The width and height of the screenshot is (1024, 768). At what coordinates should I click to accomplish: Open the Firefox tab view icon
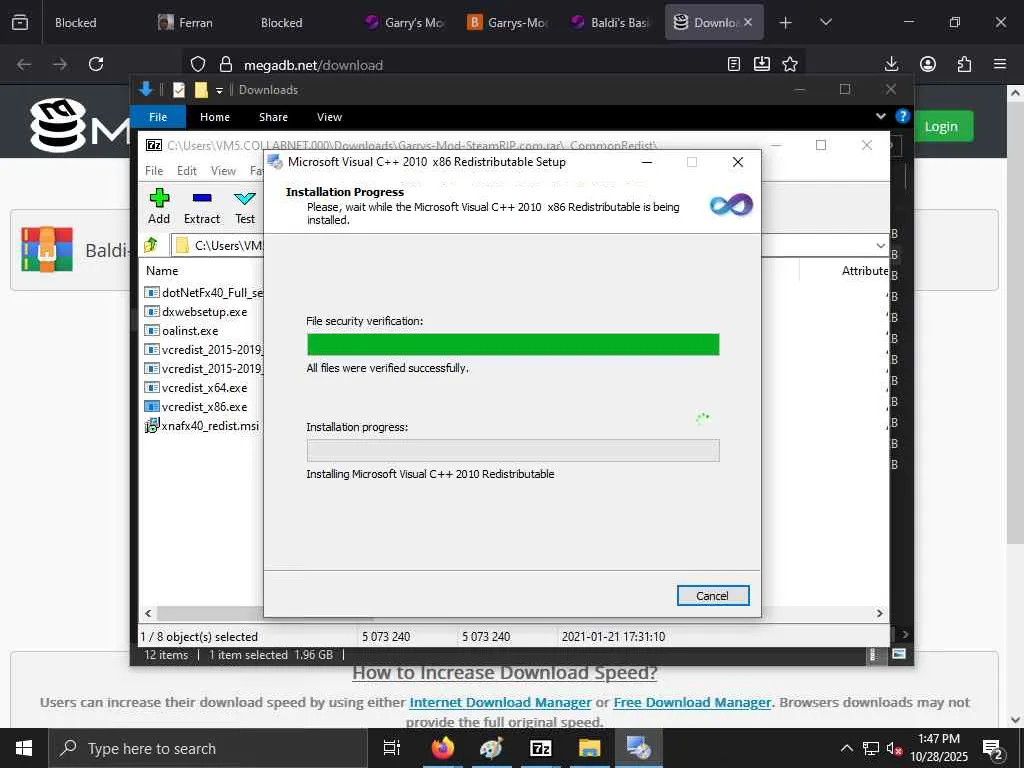20,23
